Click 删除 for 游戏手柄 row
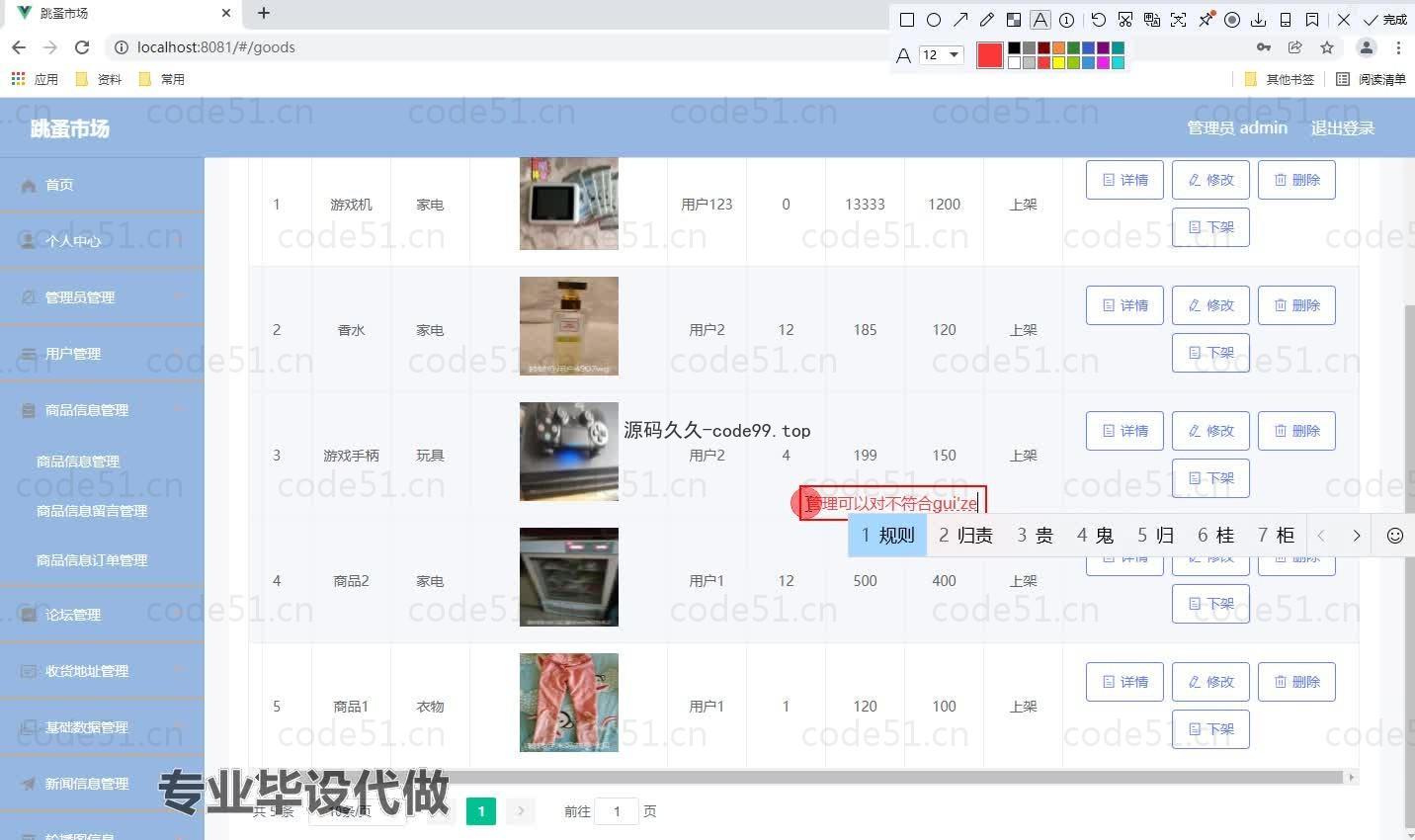 (x=1296, y=431)
